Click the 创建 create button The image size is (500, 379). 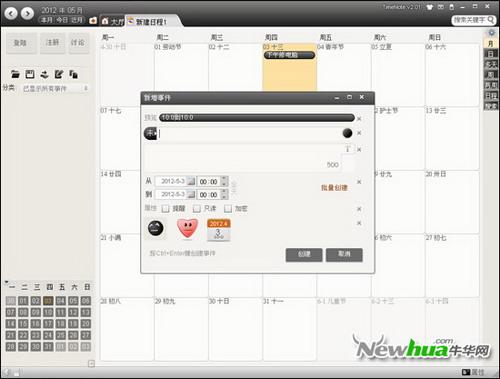click(x=304, y=254)
